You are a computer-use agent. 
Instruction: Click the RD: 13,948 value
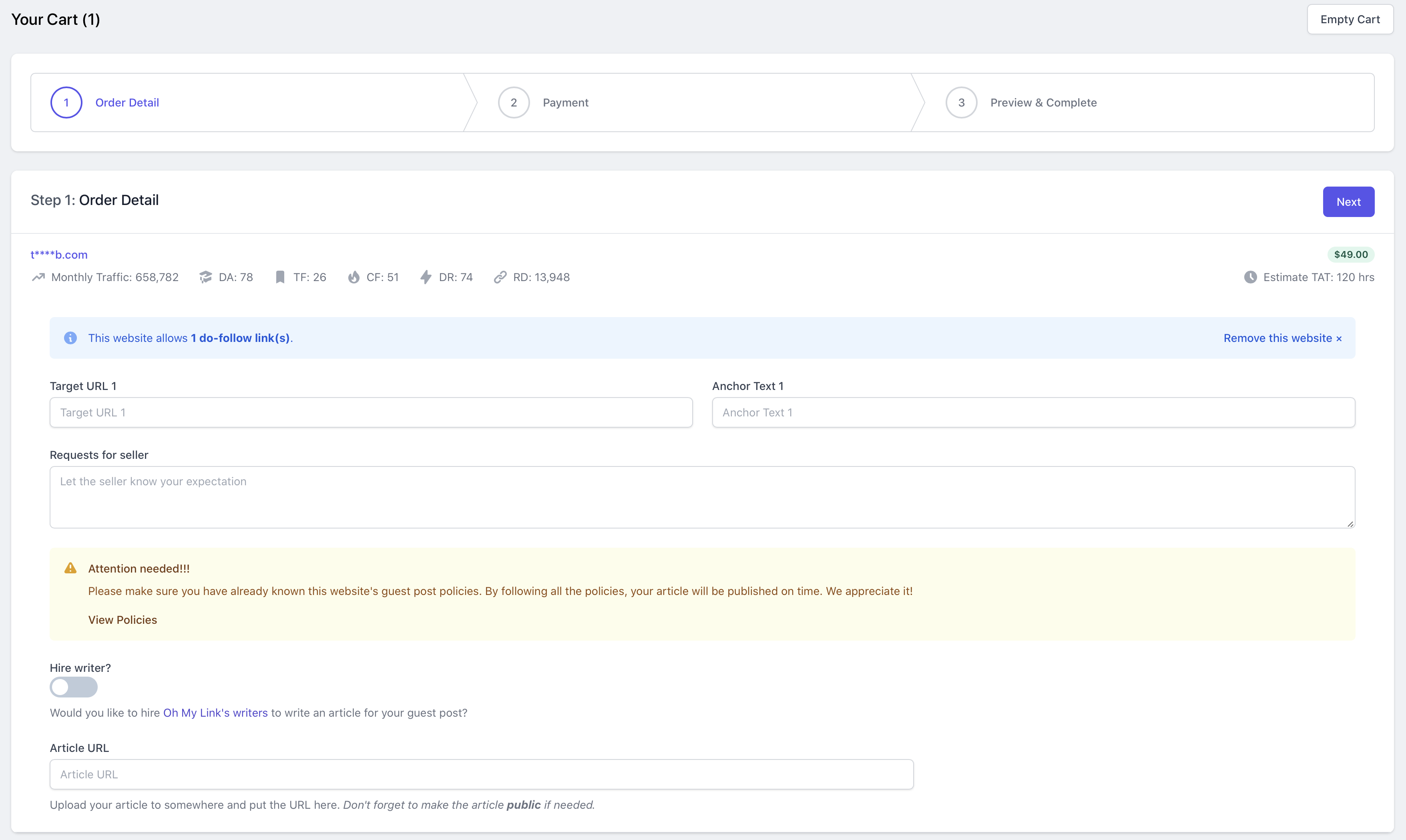click(x=542, y=277)
